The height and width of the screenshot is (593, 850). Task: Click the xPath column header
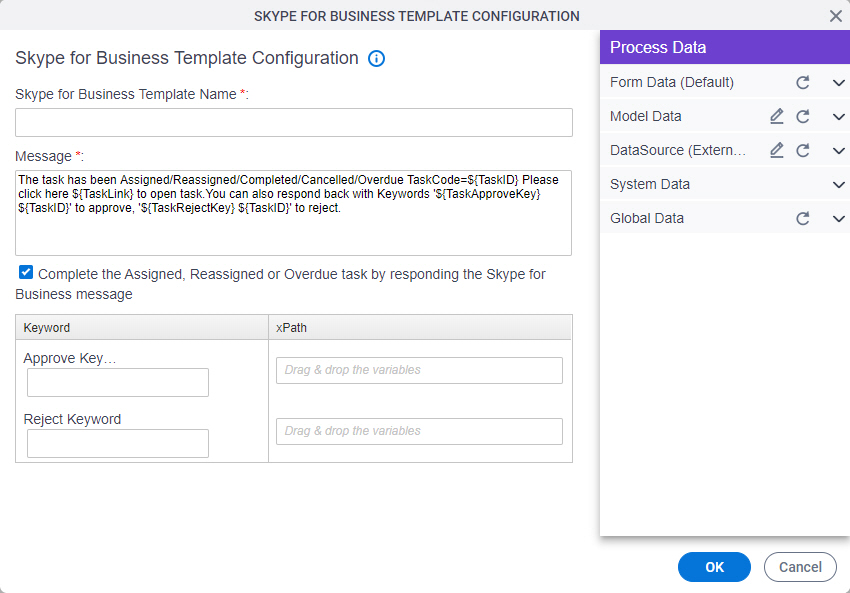pyautogui.click(x=420, y=327)
